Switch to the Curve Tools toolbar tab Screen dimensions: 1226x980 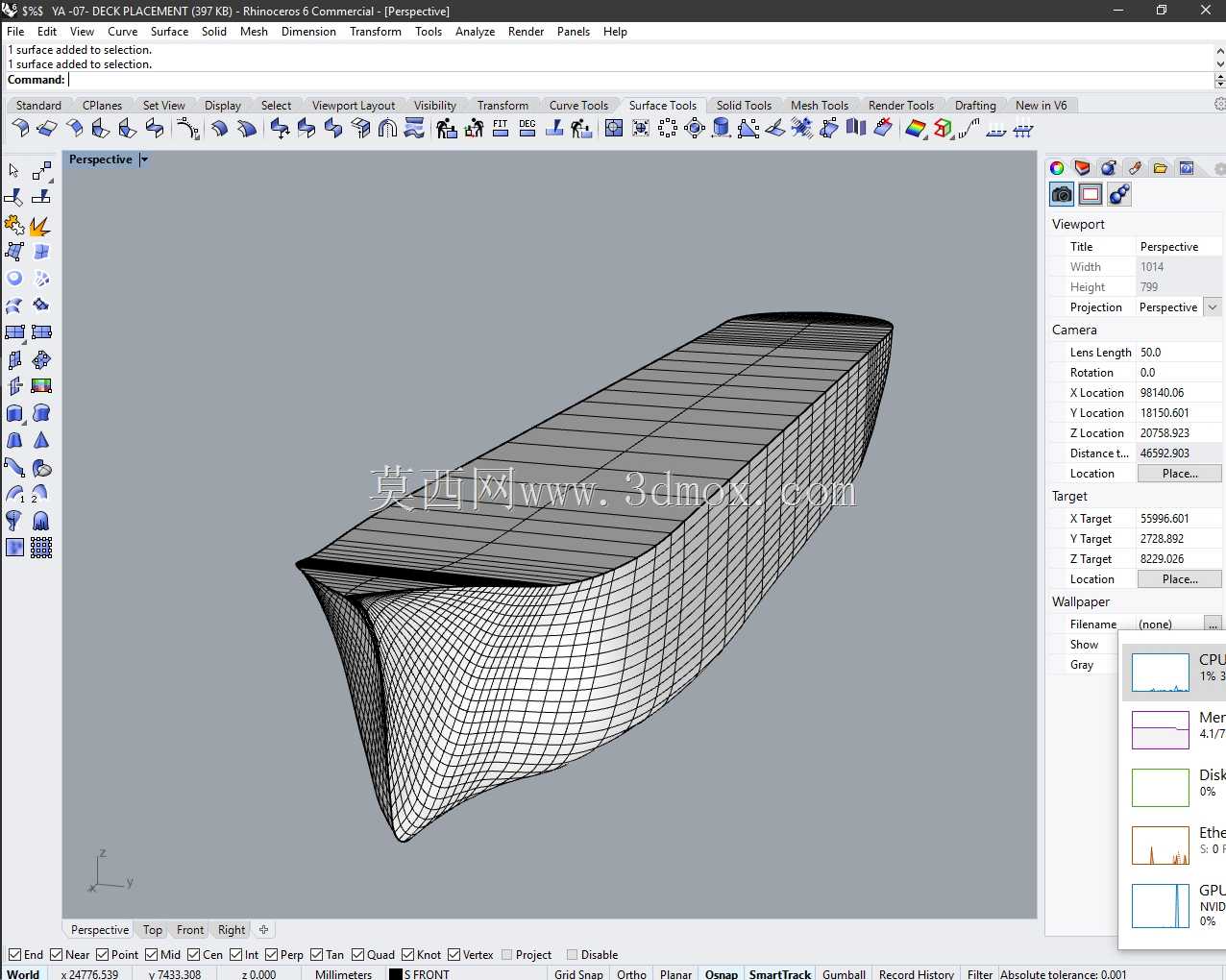point(578,106)
